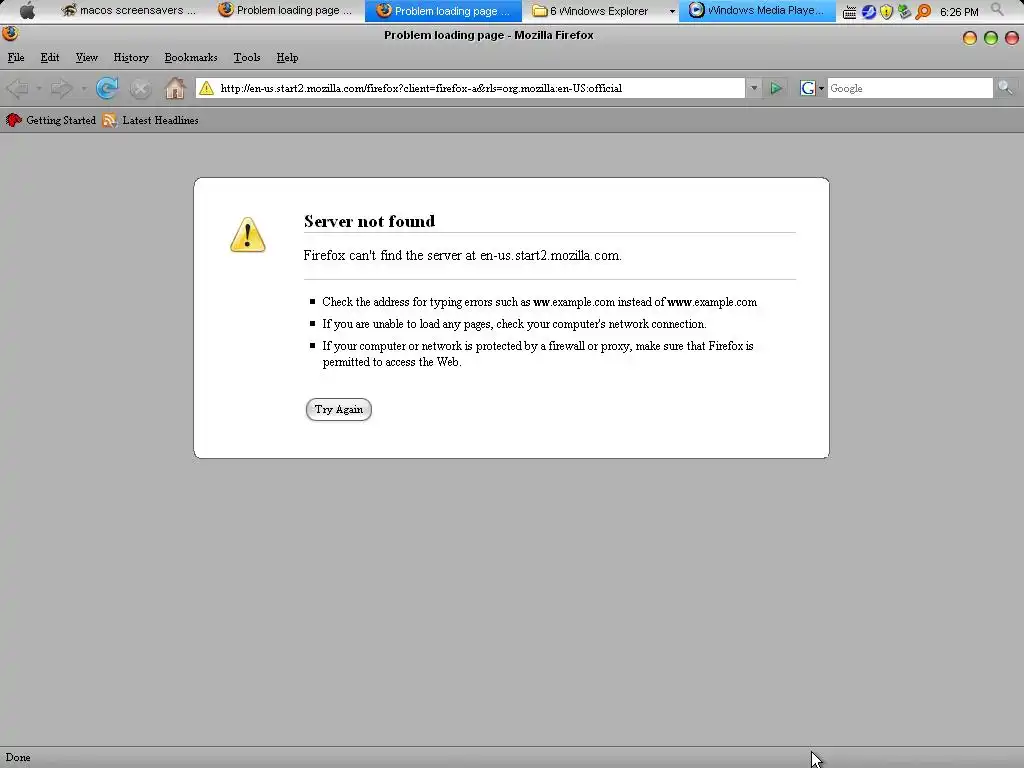Open the Getting Started bookmark
The image size is (1024, 768).
tap(51, 120)
